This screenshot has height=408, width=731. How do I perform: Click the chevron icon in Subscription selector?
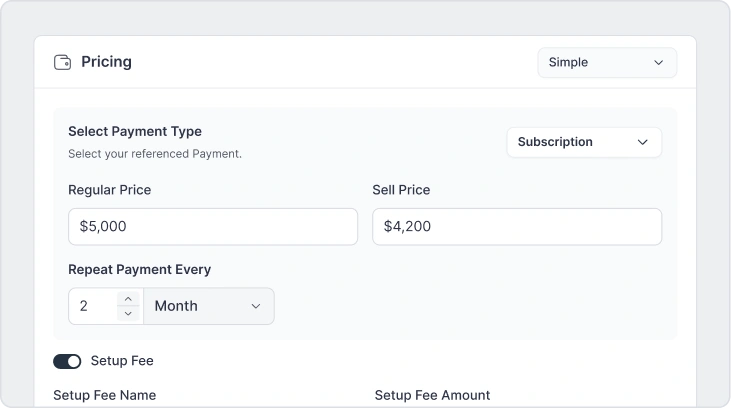point(642,142)
